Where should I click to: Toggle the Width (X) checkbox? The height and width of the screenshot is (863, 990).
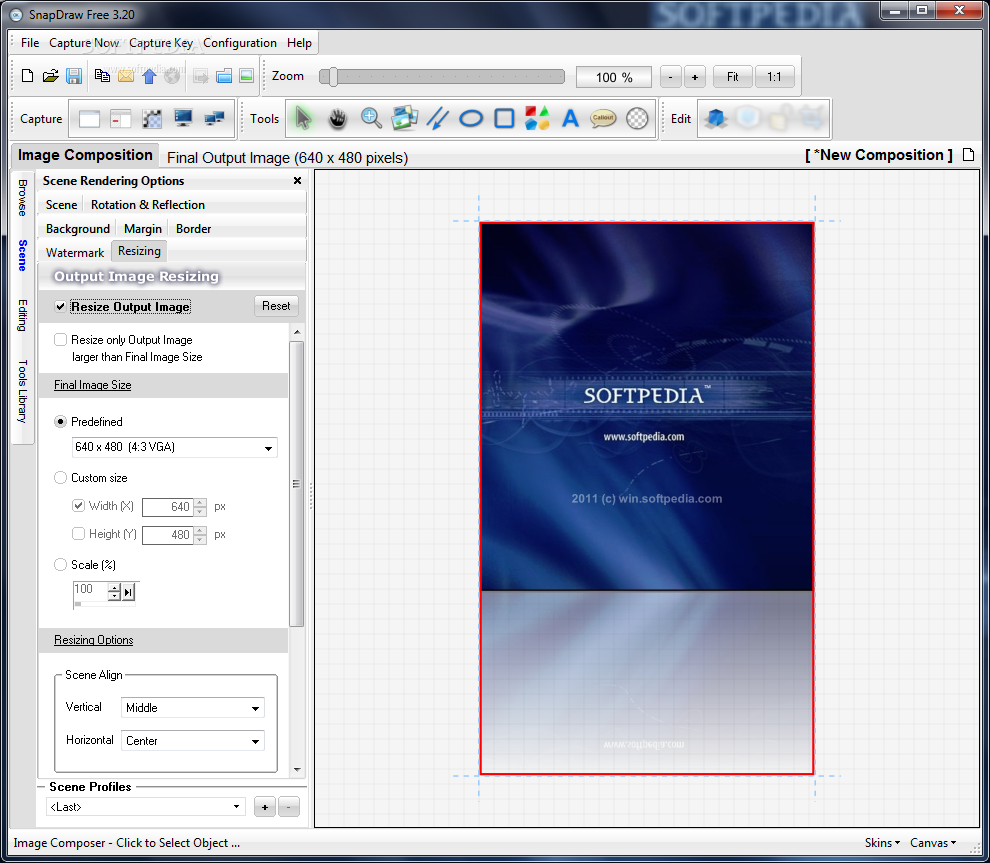click(78, 506)
